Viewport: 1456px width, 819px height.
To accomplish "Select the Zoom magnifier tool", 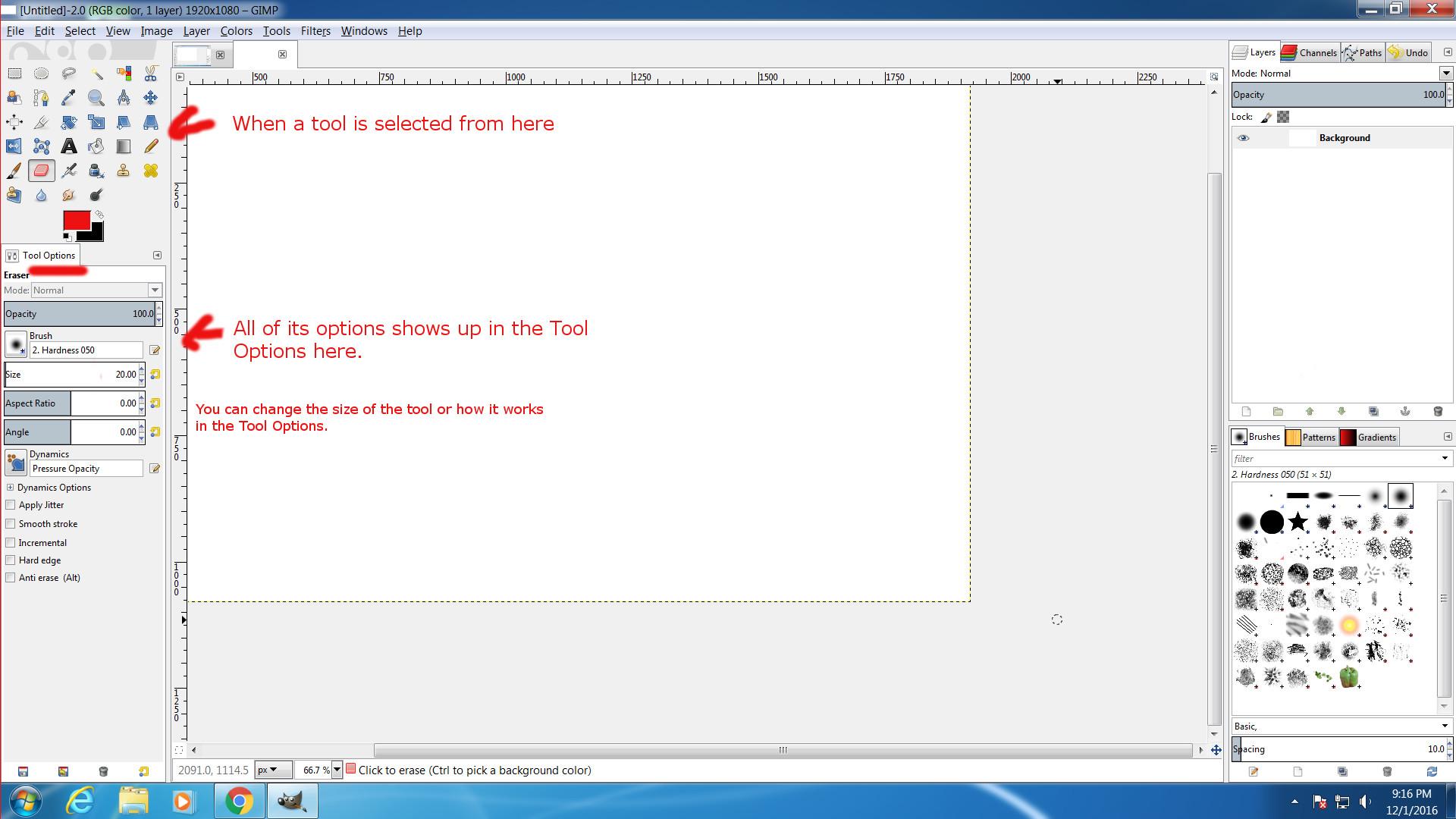I will (96, 98).
